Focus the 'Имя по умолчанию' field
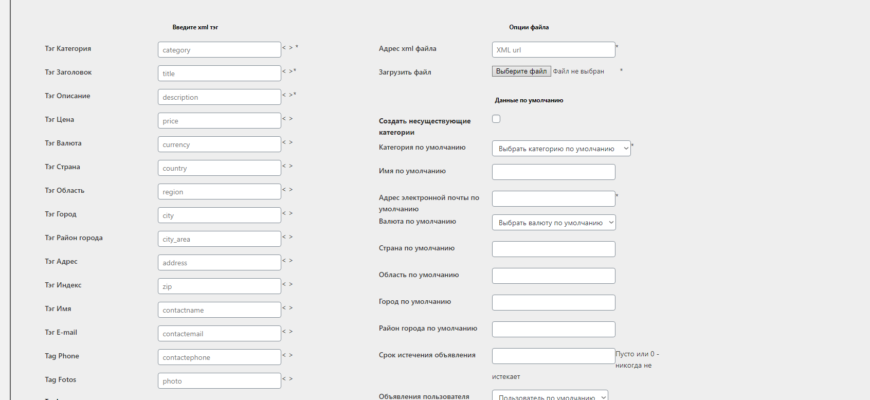 553,172
